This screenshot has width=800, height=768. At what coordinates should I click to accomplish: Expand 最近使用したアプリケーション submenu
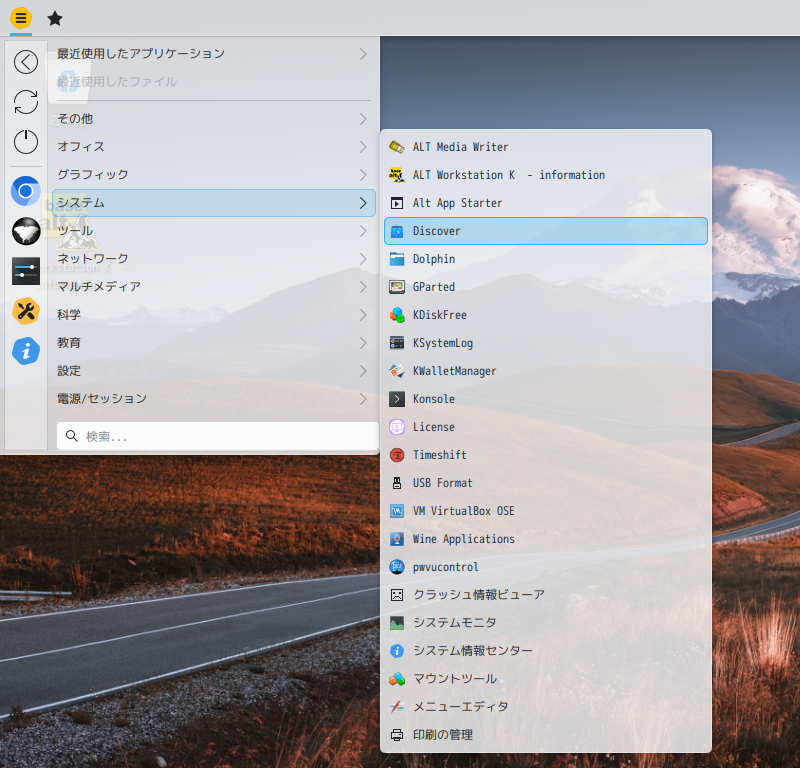(214, 54)
